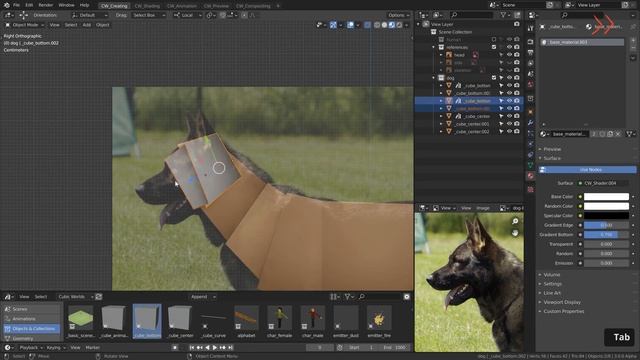Image resolution: width=640 pixels, height=360 pixels.
Task: Hide the _cube_center.002 object eye
Action: 509,131
